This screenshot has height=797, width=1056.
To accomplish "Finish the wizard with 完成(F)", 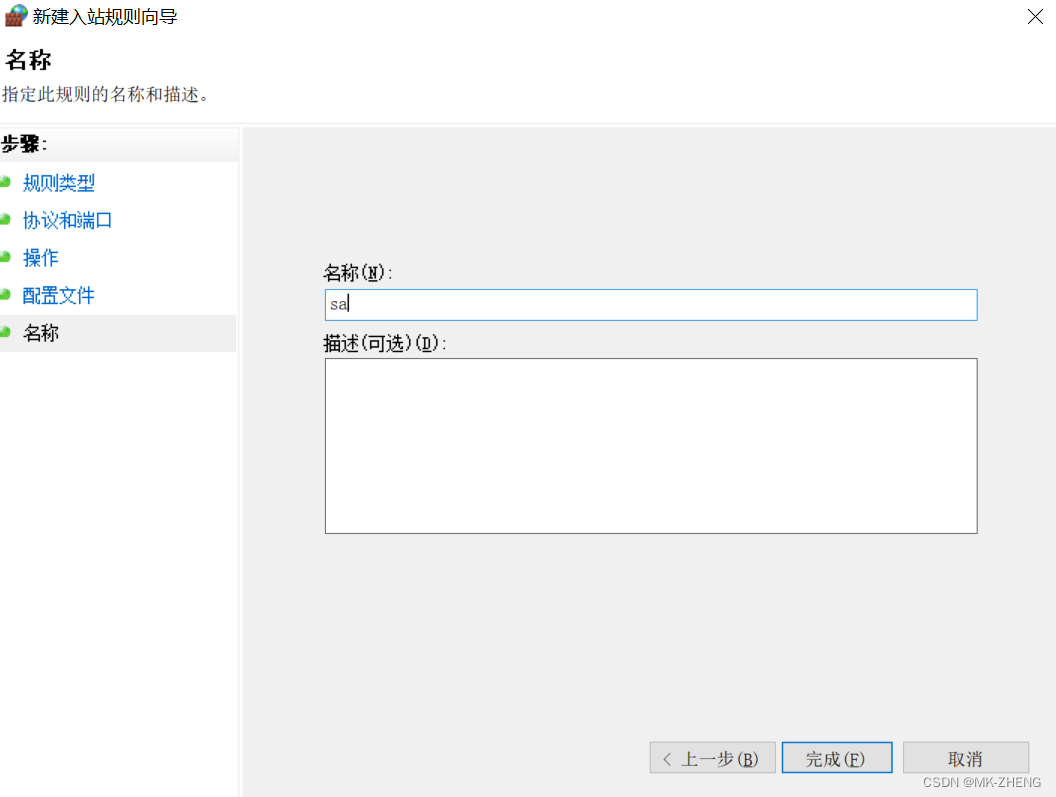I will pos(837,758).
